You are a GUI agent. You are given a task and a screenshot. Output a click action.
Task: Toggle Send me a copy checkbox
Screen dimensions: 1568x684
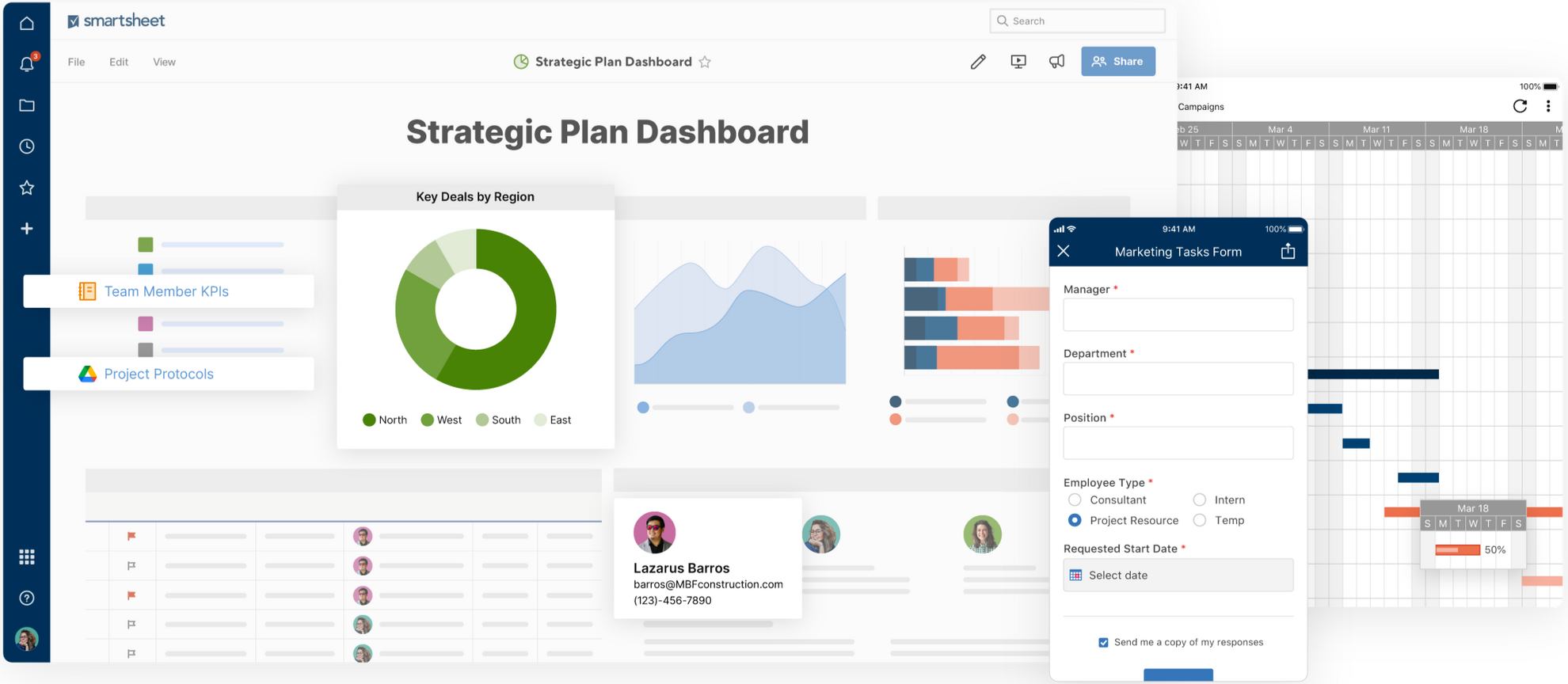tap(1103, 643)
